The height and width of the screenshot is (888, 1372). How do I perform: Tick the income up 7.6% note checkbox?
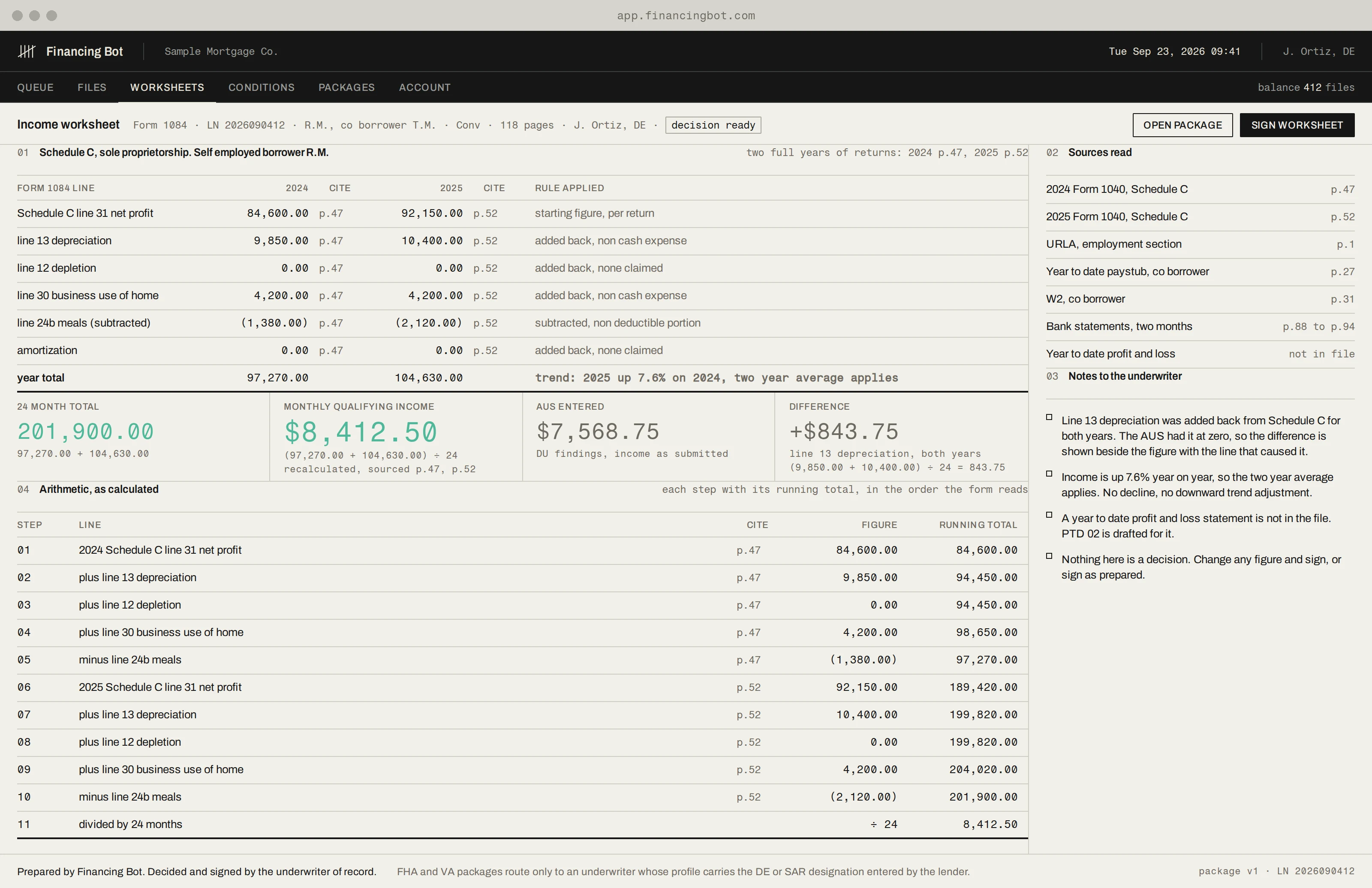click(1049, 474)
